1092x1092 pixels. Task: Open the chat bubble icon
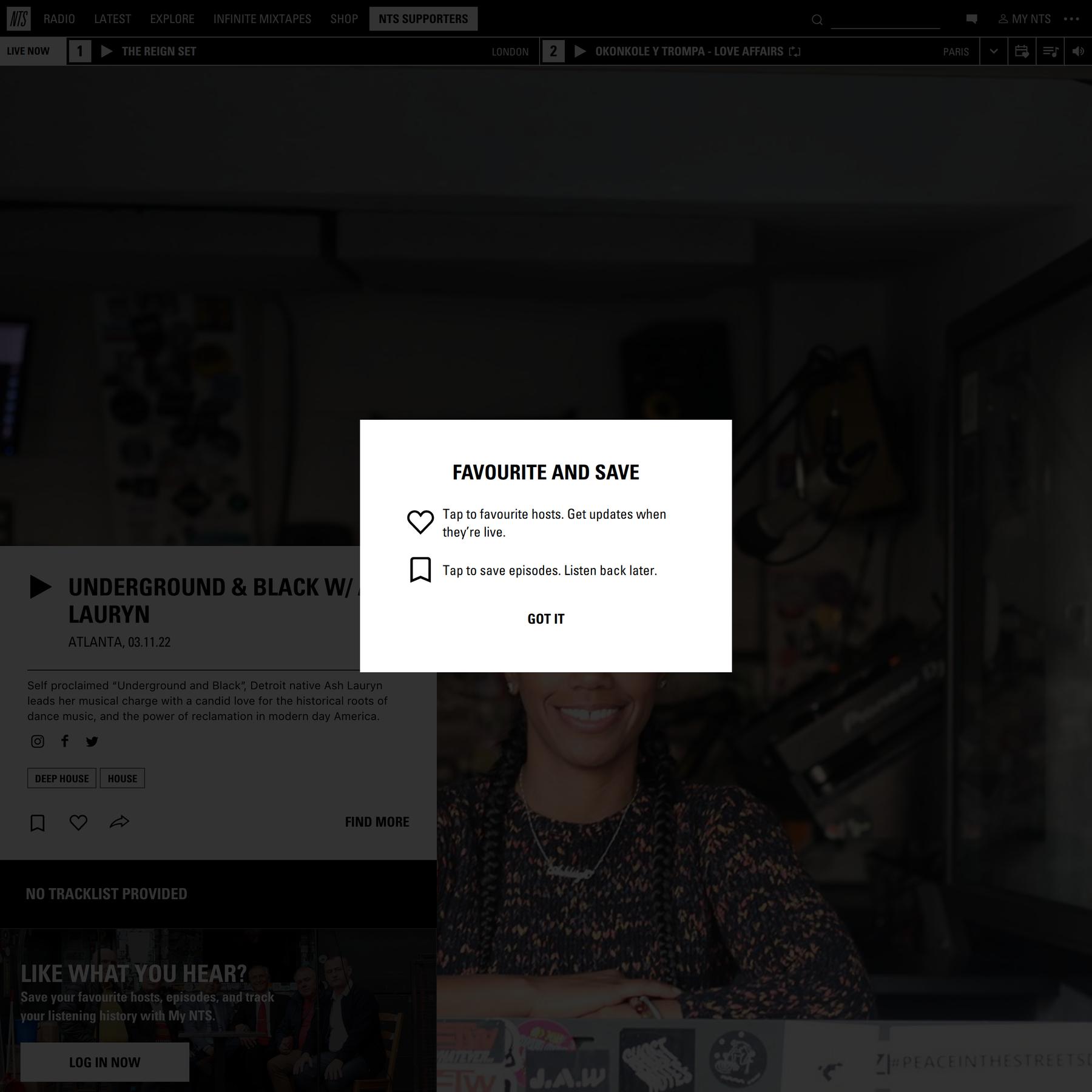(972, 19)
